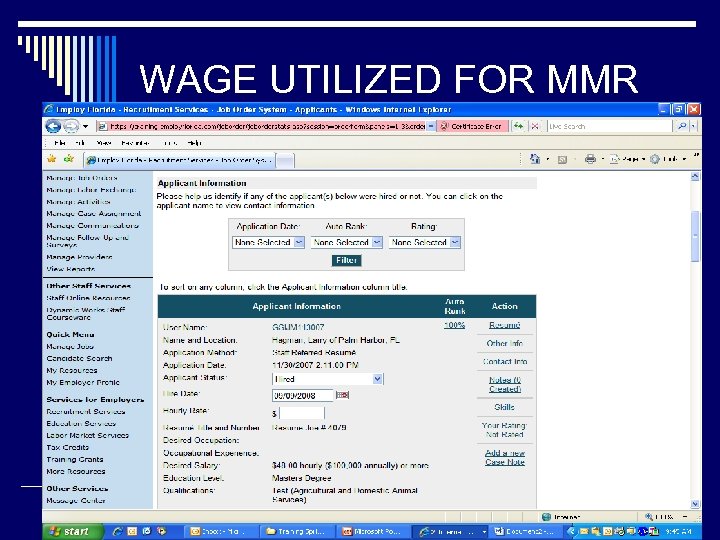Open the GGUM113007 user name link
This screenshot has width=720, height=540.
(298, 327)
